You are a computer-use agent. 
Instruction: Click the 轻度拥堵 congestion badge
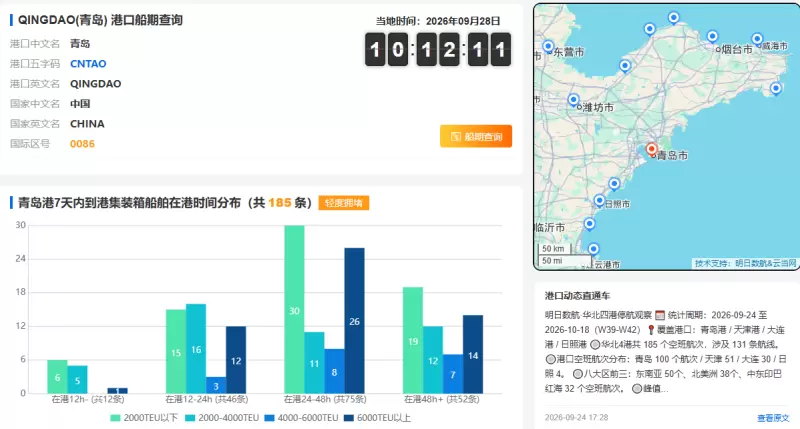tap(343, 203)
